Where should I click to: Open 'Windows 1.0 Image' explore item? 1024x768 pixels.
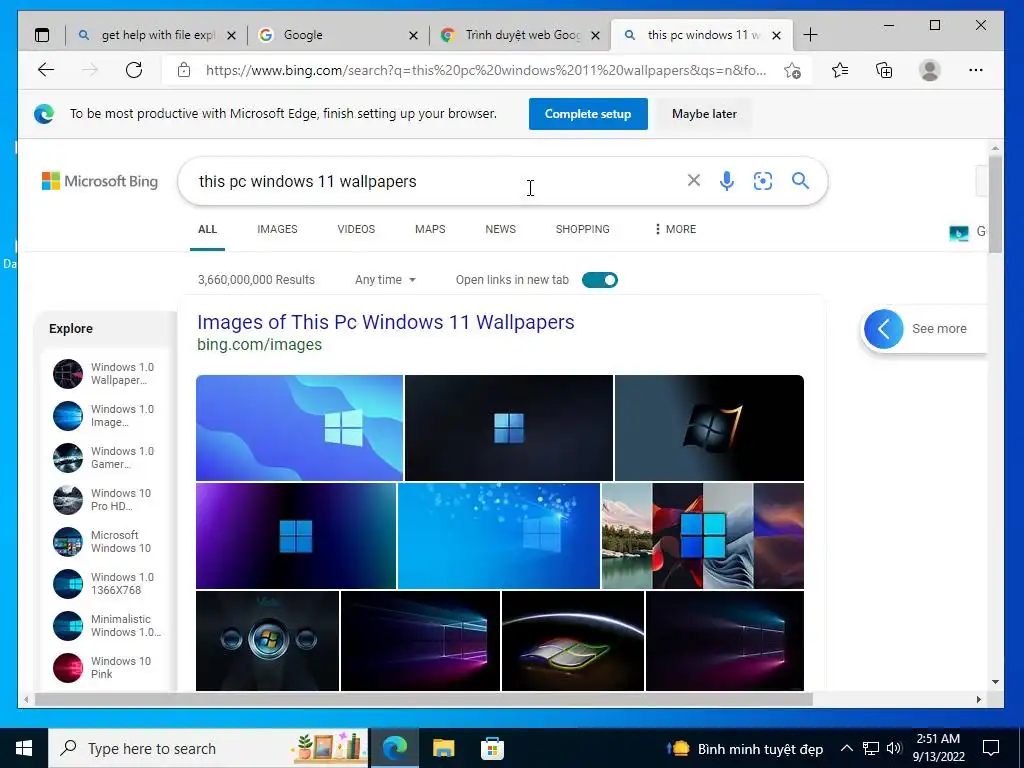(104, 415)
